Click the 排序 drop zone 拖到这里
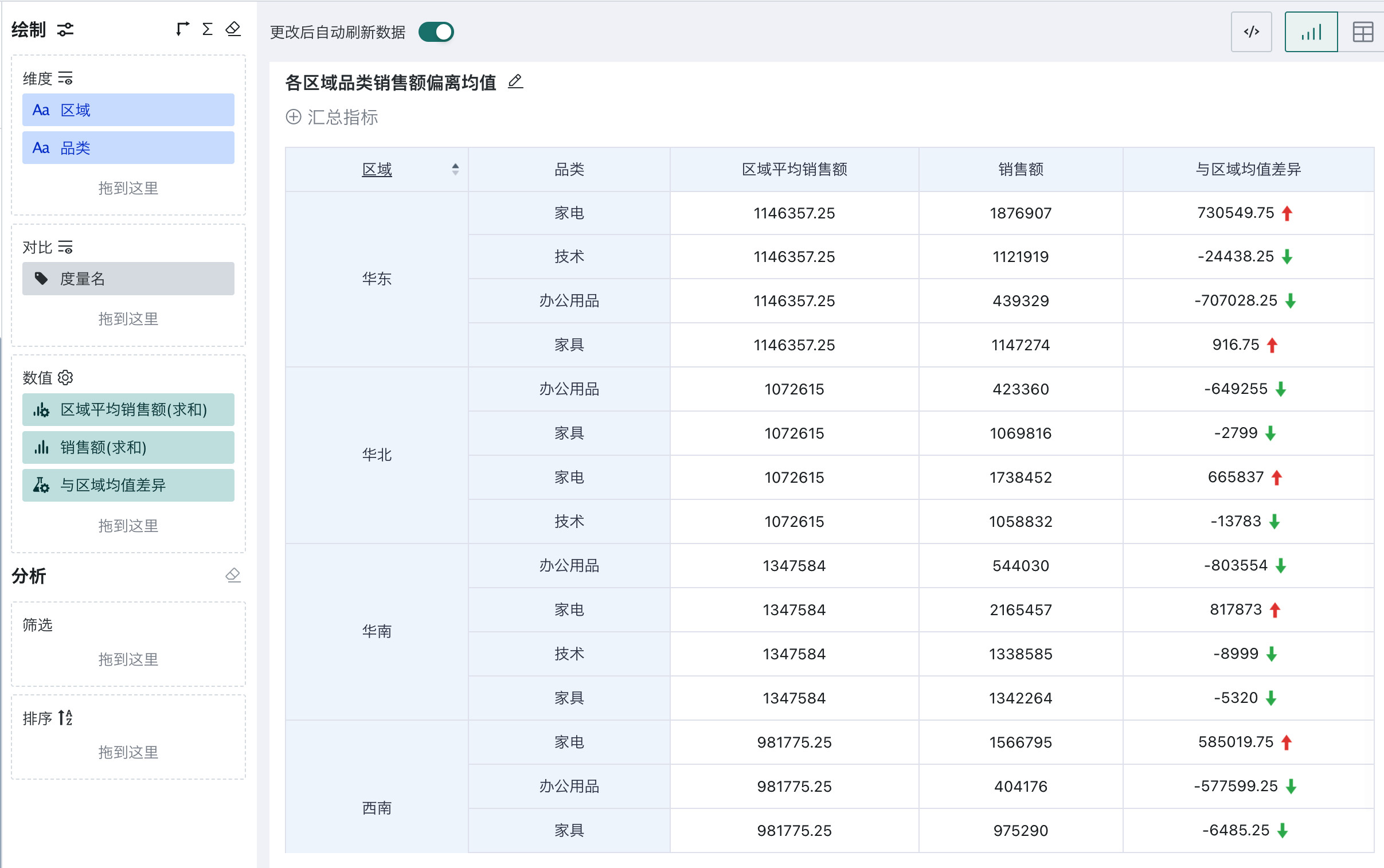 tap(128, 752)
